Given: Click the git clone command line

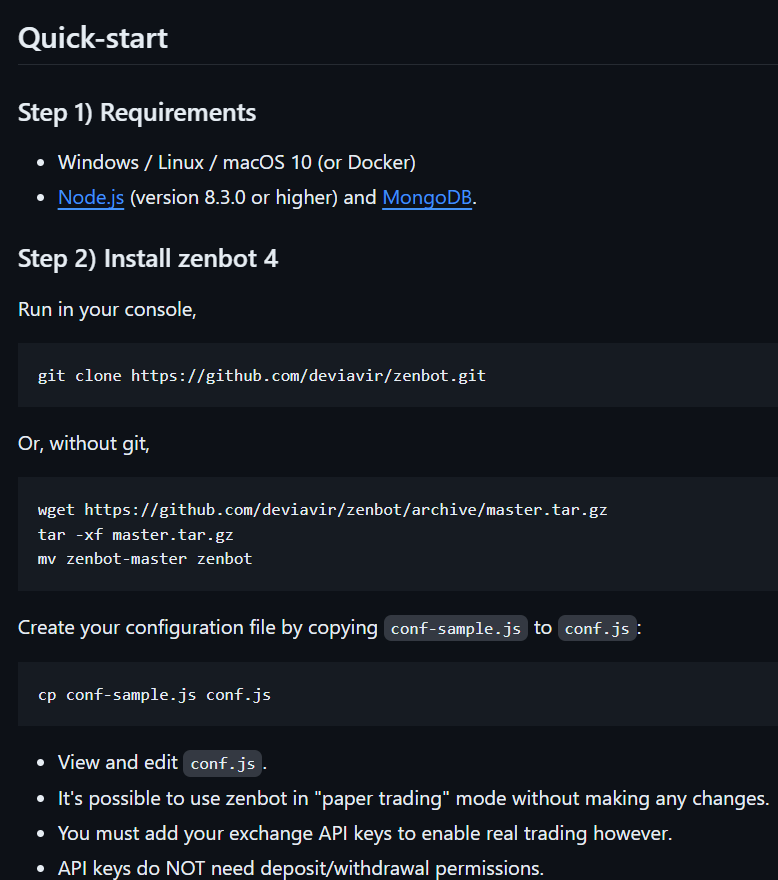Looking at the screenshot, I should point(262,375).
